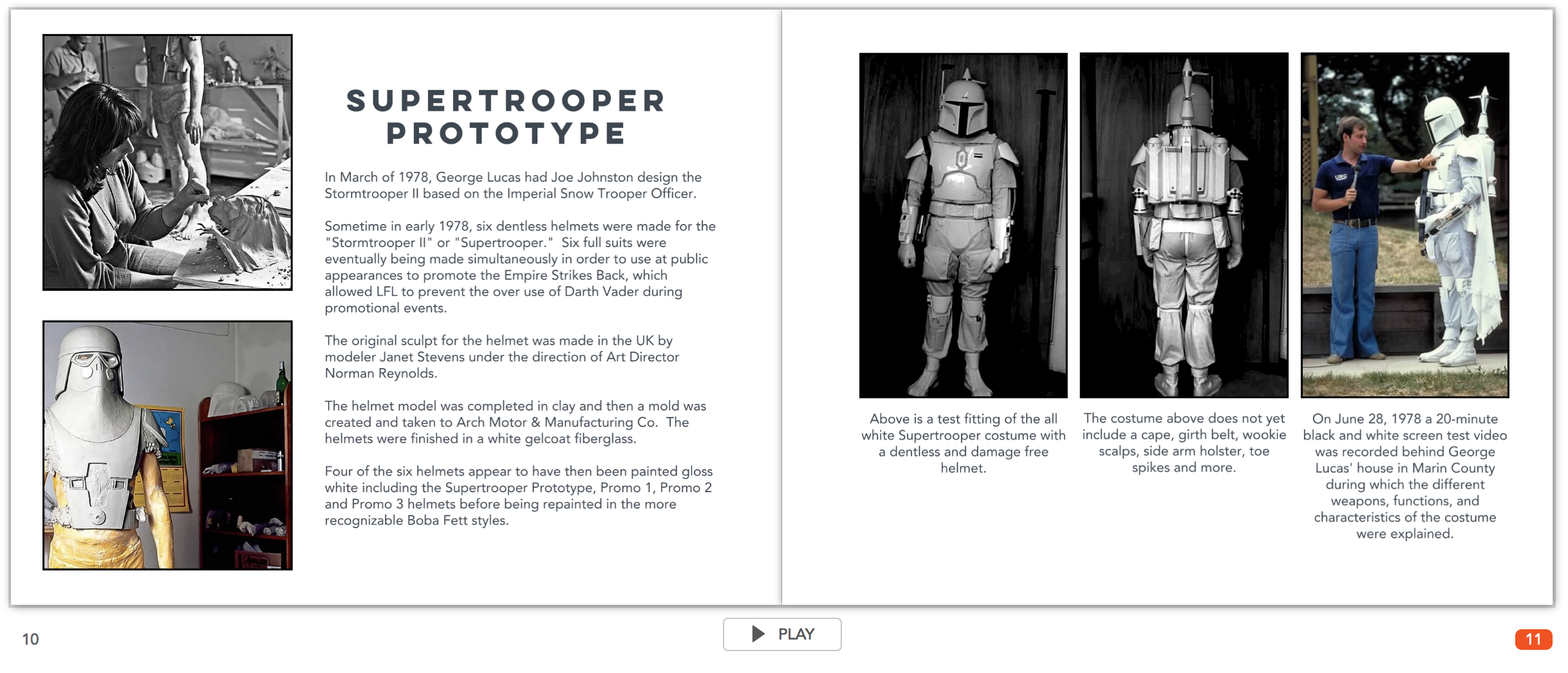Click the center divider between the pages
Image resolution: width=1568 pixels, height=673 pixels.
tap(782, 308)
